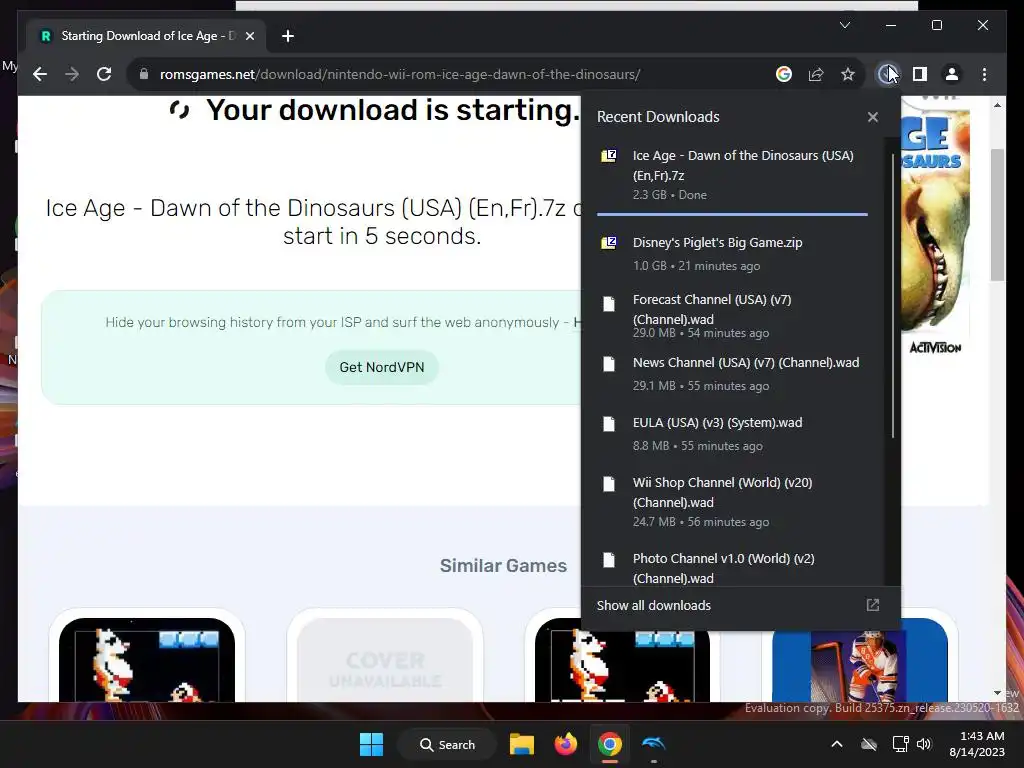Click the Ice Age 7z archive file icon
Image resolution: width=1024 pixels, height=768 pixels.
click(609, 155)
